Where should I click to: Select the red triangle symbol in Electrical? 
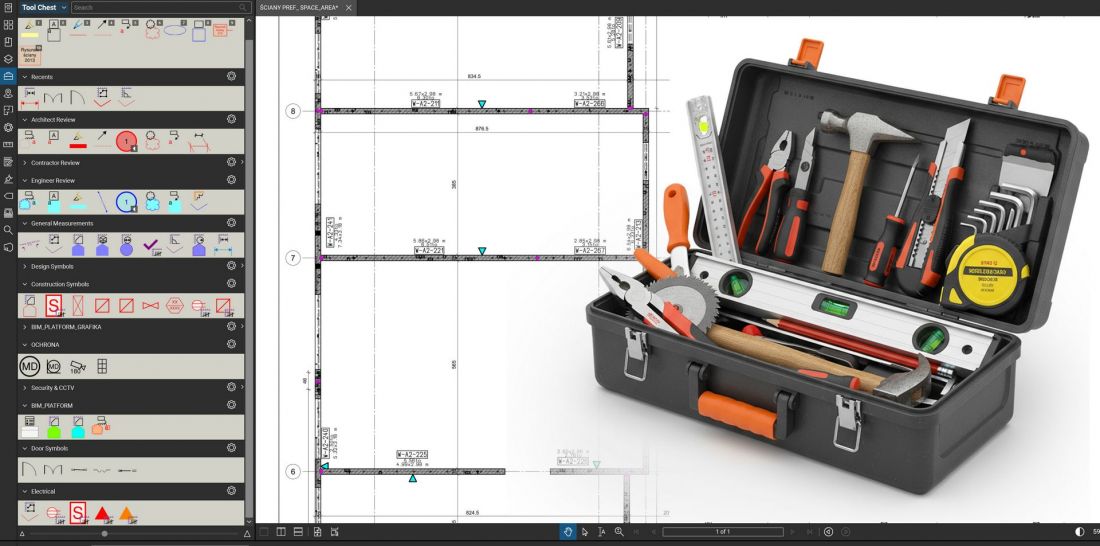pos(102,513)
